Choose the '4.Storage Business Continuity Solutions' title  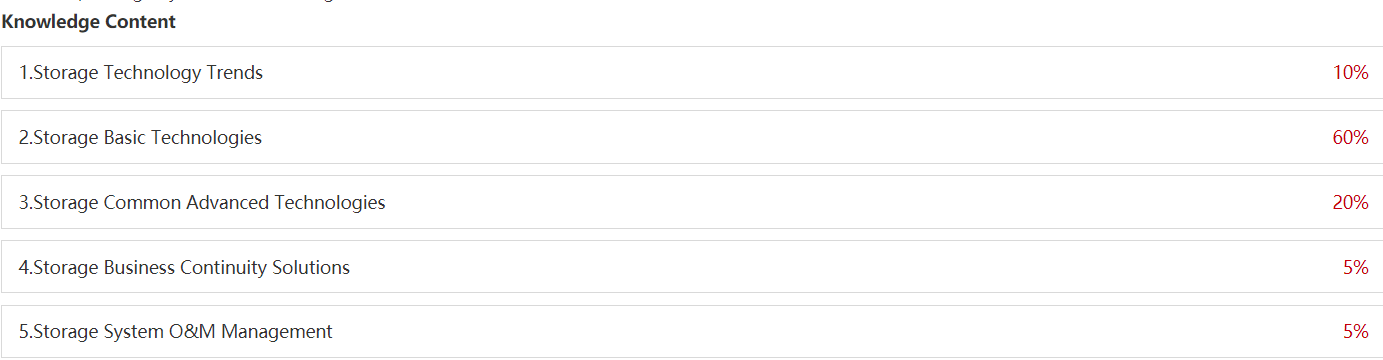click(x=184, y=268)
